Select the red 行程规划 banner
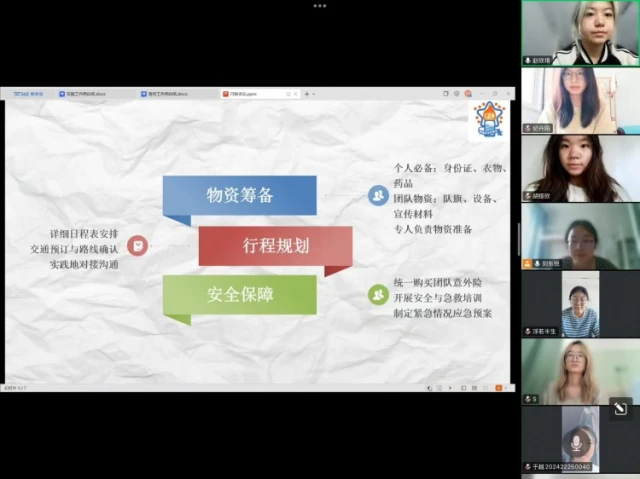The width and height of the screenshot is (640, 479). pos(276,245)
